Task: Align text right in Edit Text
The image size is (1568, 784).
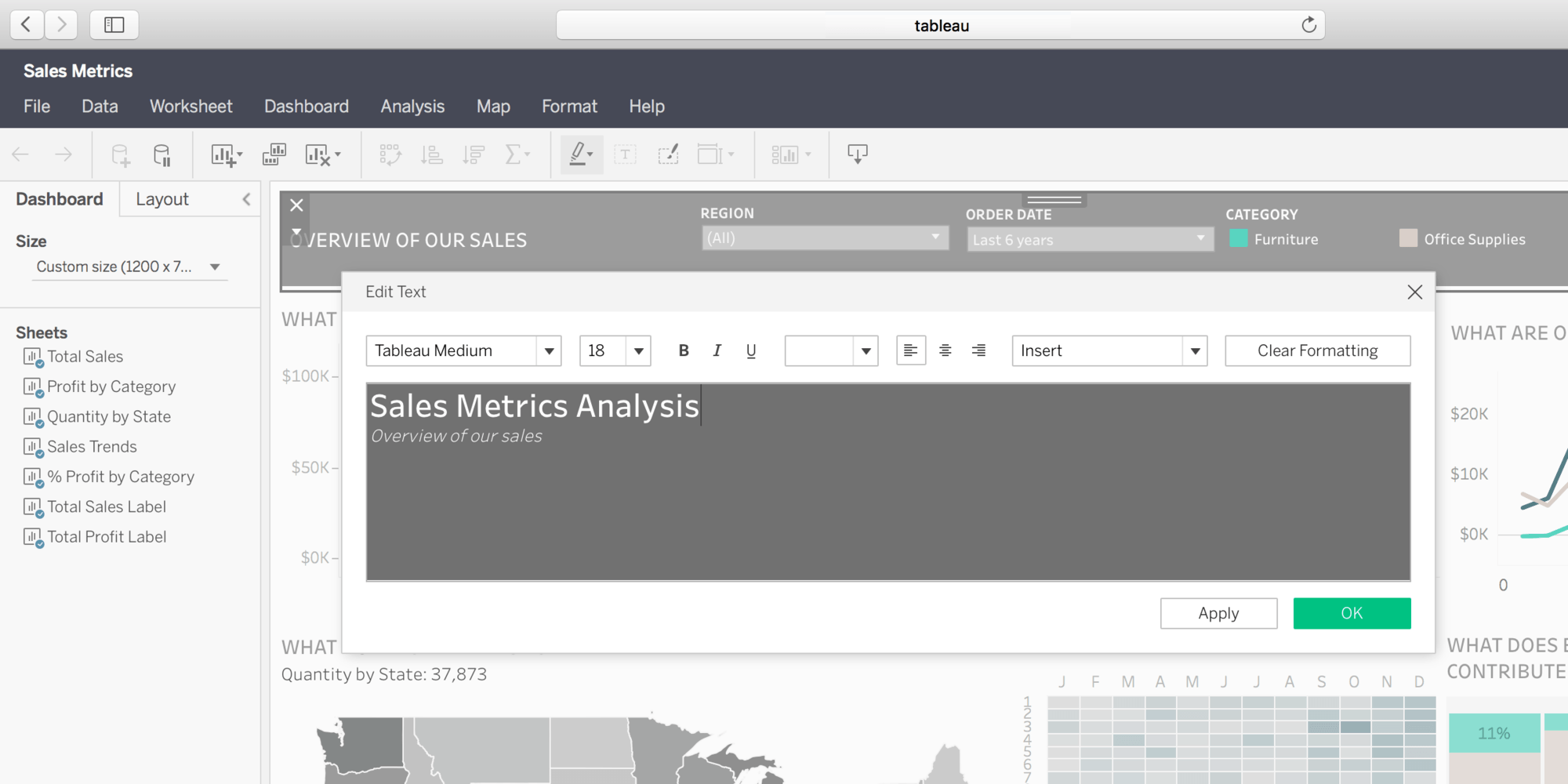Action: pyautogui.click(x=978, y=350)
